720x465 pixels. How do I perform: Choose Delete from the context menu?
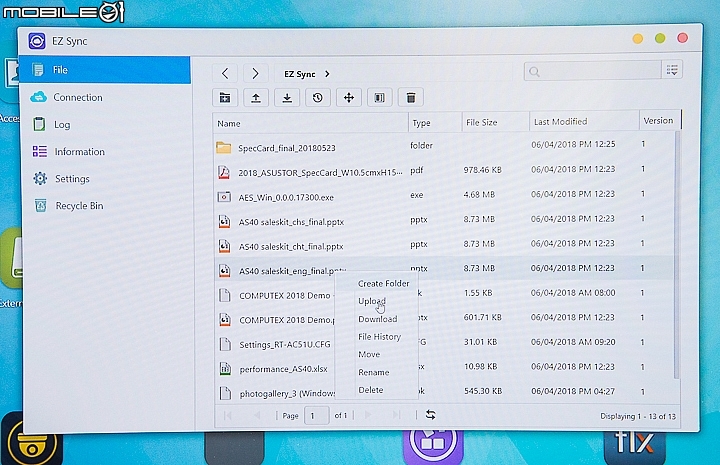click(371, 390)
